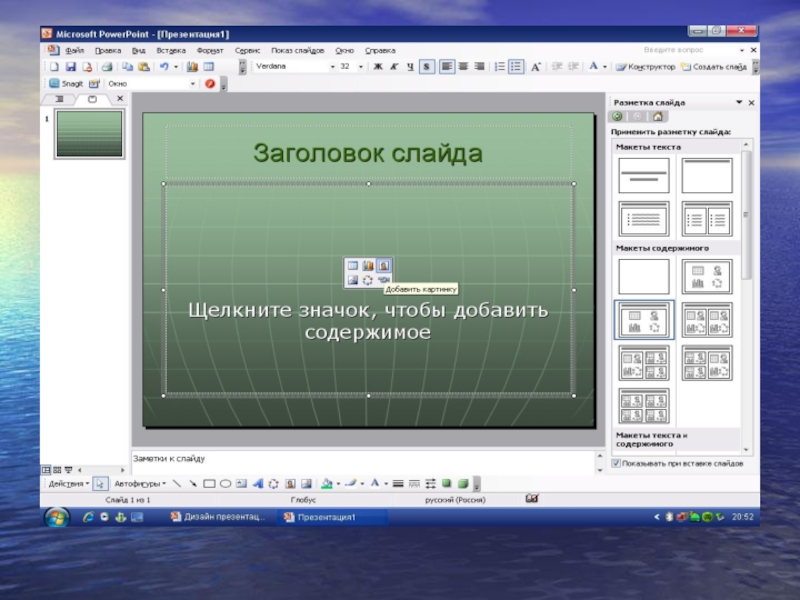This screenshot has width=800, height=600.
Task: Open the font color dropdown arrow in formatting toolbar
Action: point(605,67)
